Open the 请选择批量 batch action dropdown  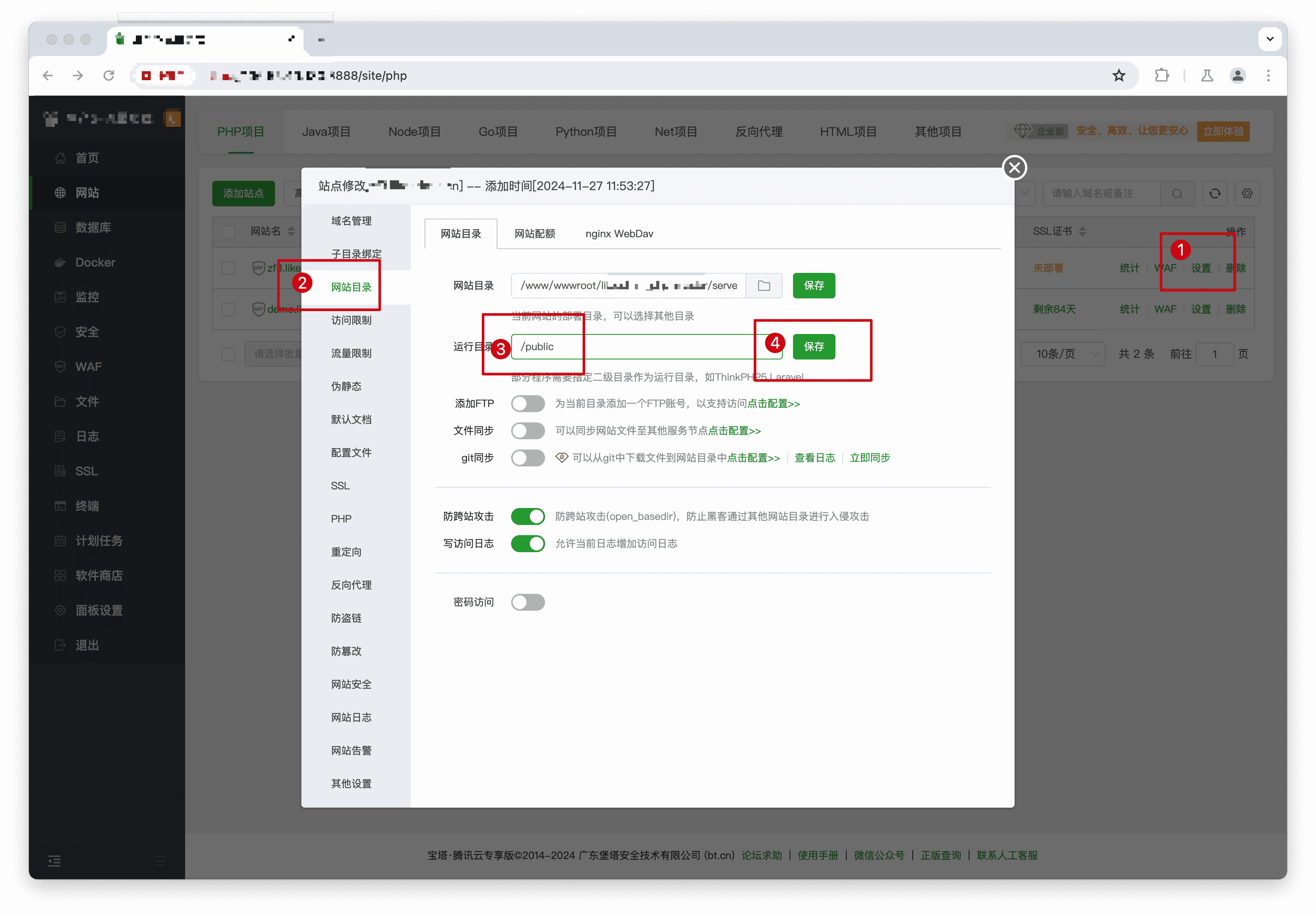(x=273, y=354)
